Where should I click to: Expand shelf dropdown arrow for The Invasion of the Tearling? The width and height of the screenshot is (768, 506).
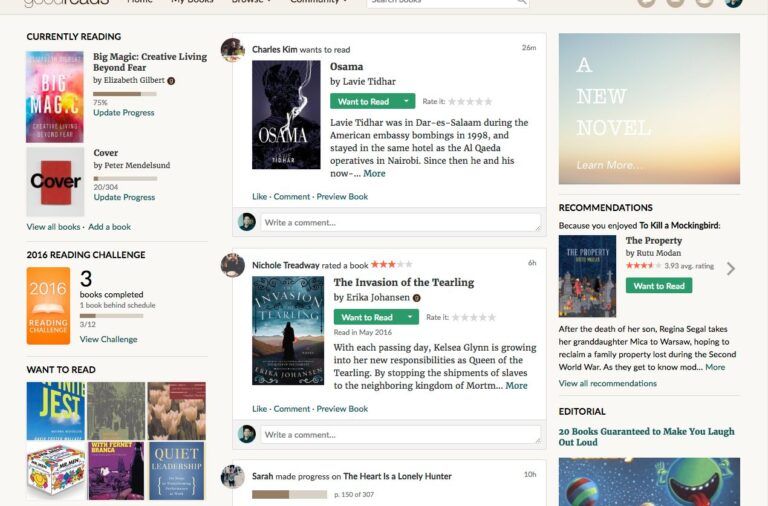pyautogui.click(x=410, y=317)
